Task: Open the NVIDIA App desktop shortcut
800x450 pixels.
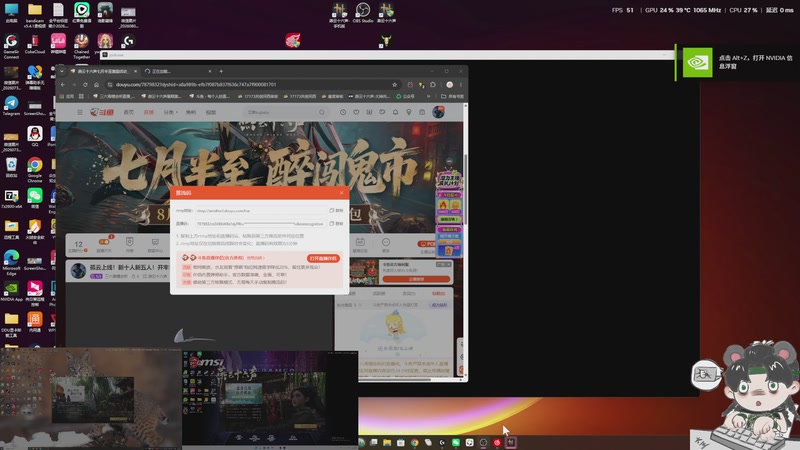Action: pyautogui.click(x=11, y=291)
